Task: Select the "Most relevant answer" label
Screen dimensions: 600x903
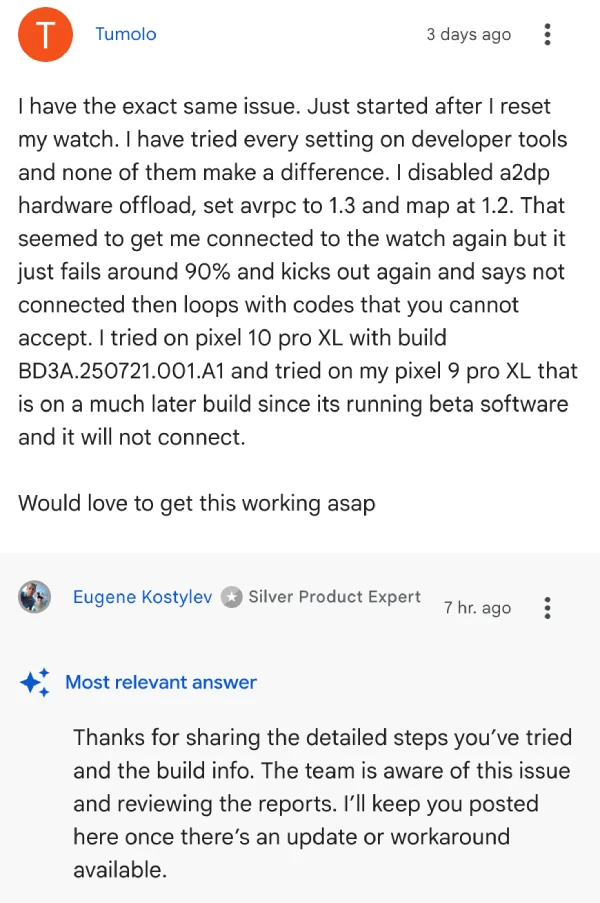Action: 161,682
